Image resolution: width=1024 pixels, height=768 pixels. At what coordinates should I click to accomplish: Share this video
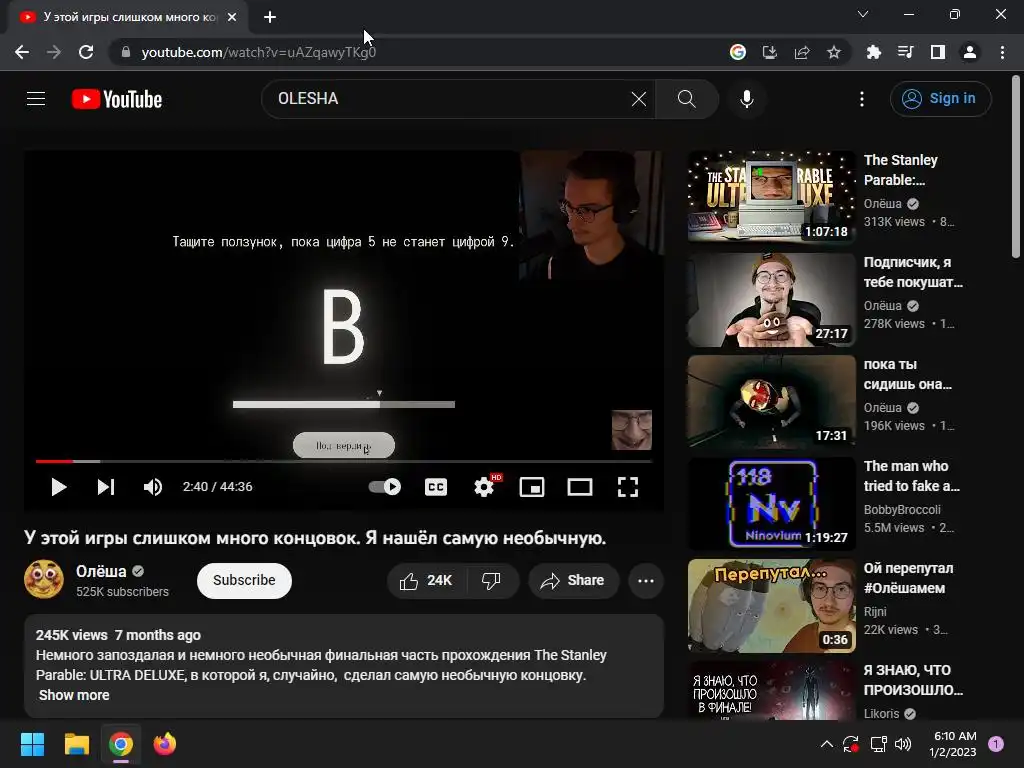pyautogui.click(x=573, y=581)
